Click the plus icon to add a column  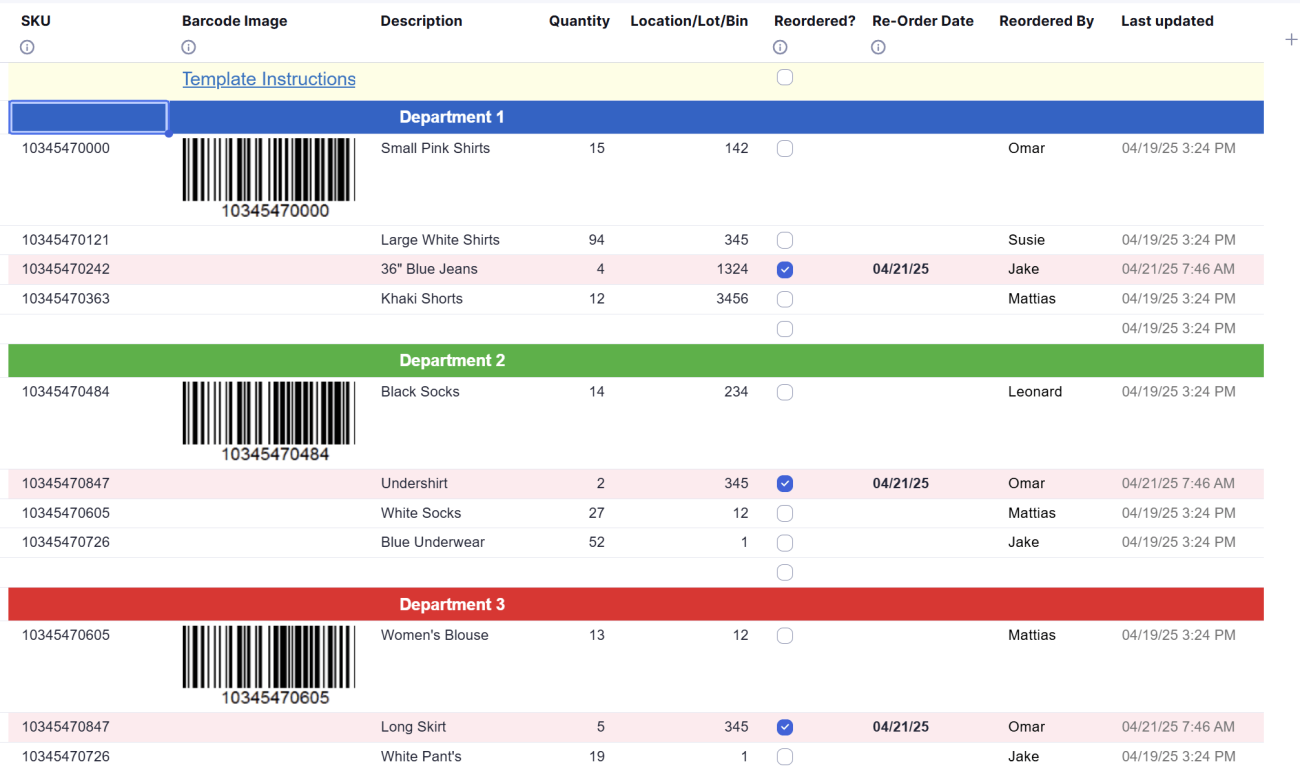click(x=1290, y=40)
